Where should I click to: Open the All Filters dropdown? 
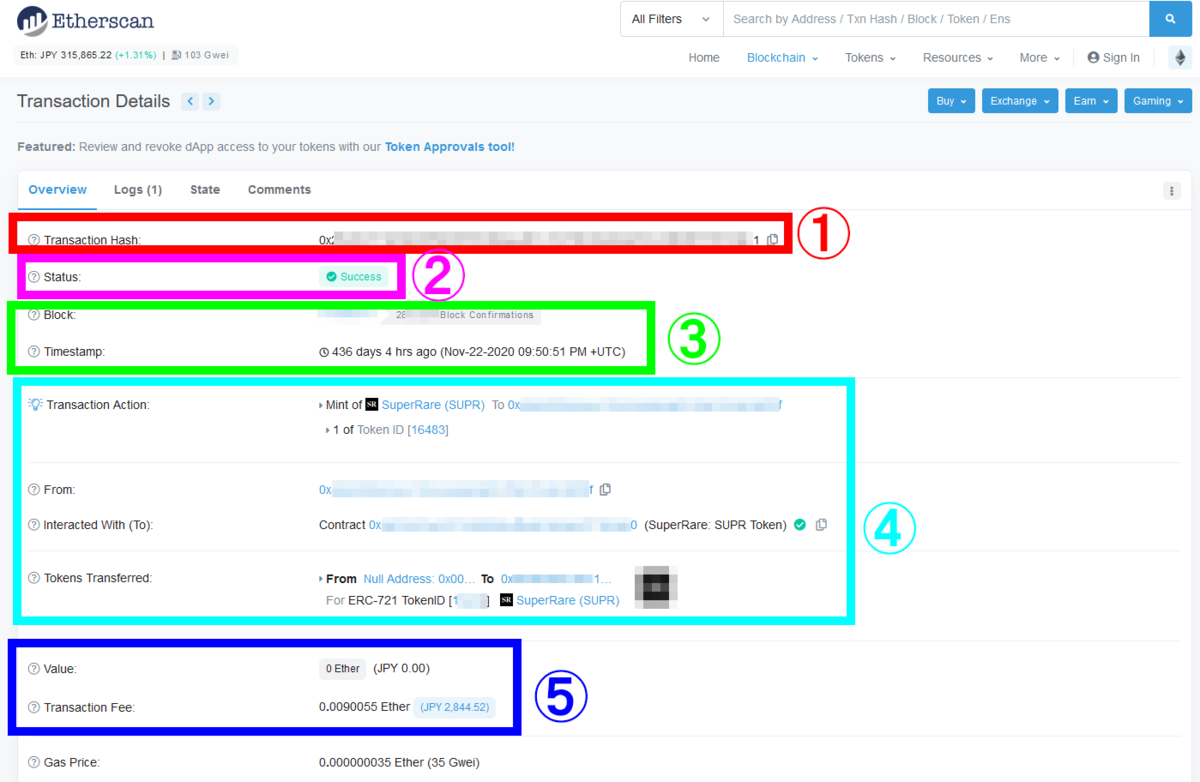[671, 19]
